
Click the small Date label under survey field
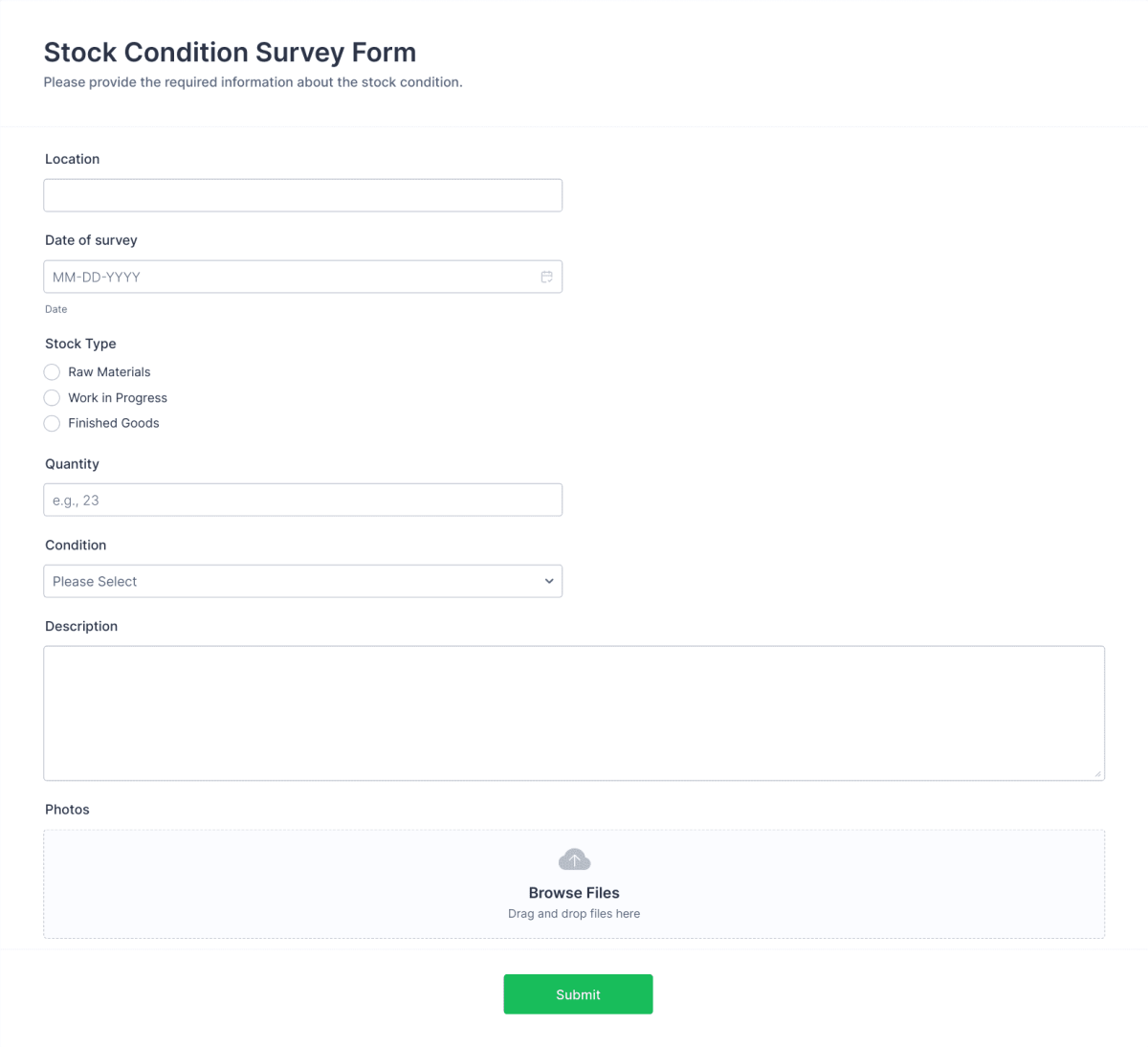coord(55,309)
